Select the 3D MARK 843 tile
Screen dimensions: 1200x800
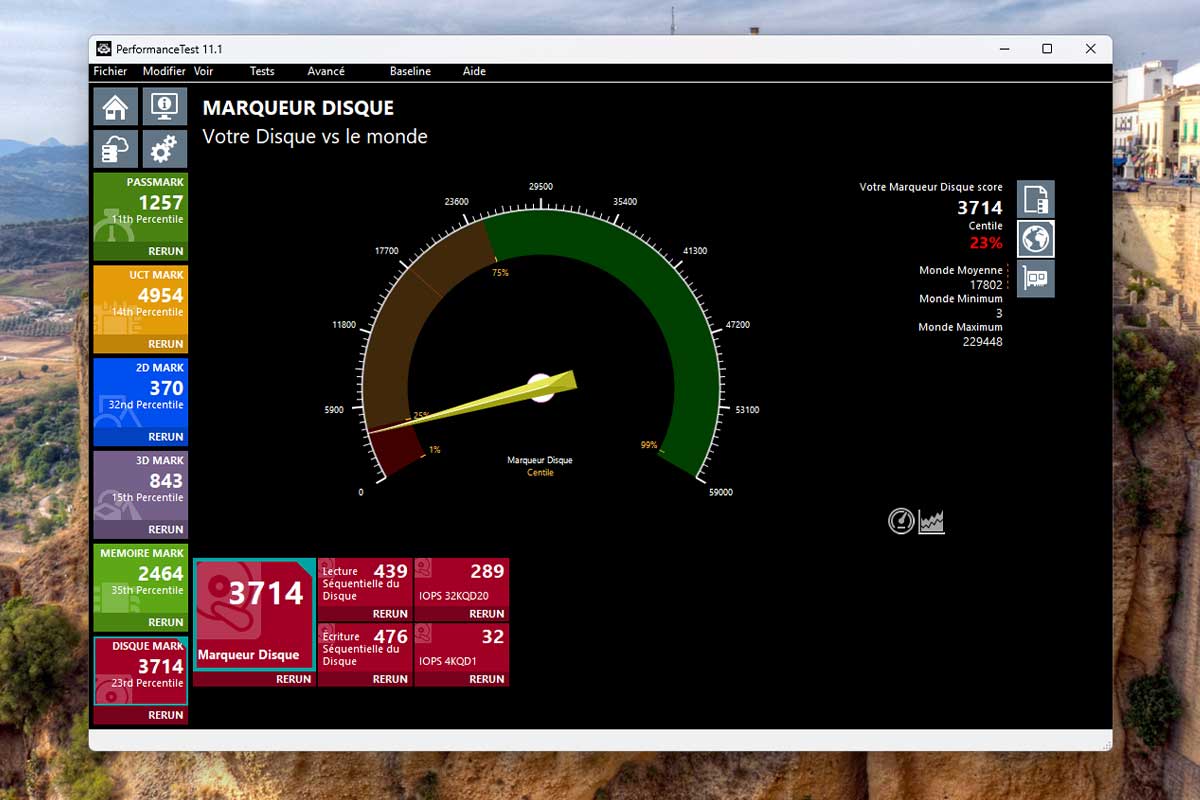point(140,487)
